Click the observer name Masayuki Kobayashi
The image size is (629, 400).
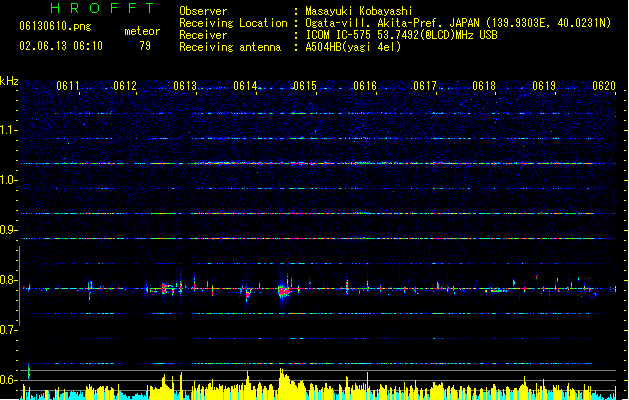coord(359,11)
